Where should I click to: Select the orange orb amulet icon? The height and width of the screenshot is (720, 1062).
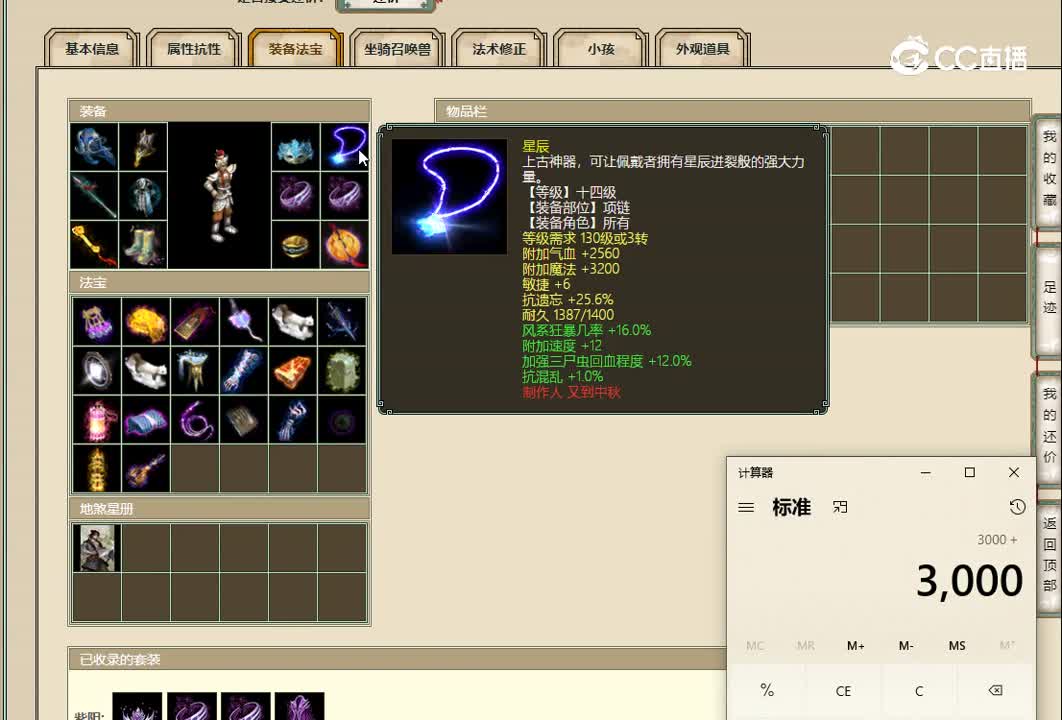click(345, 245)
